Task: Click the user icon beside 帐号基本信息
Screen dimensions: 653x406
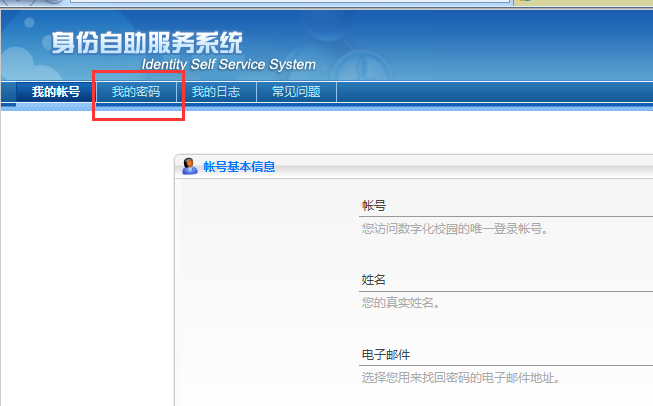Action: (189, 167)
